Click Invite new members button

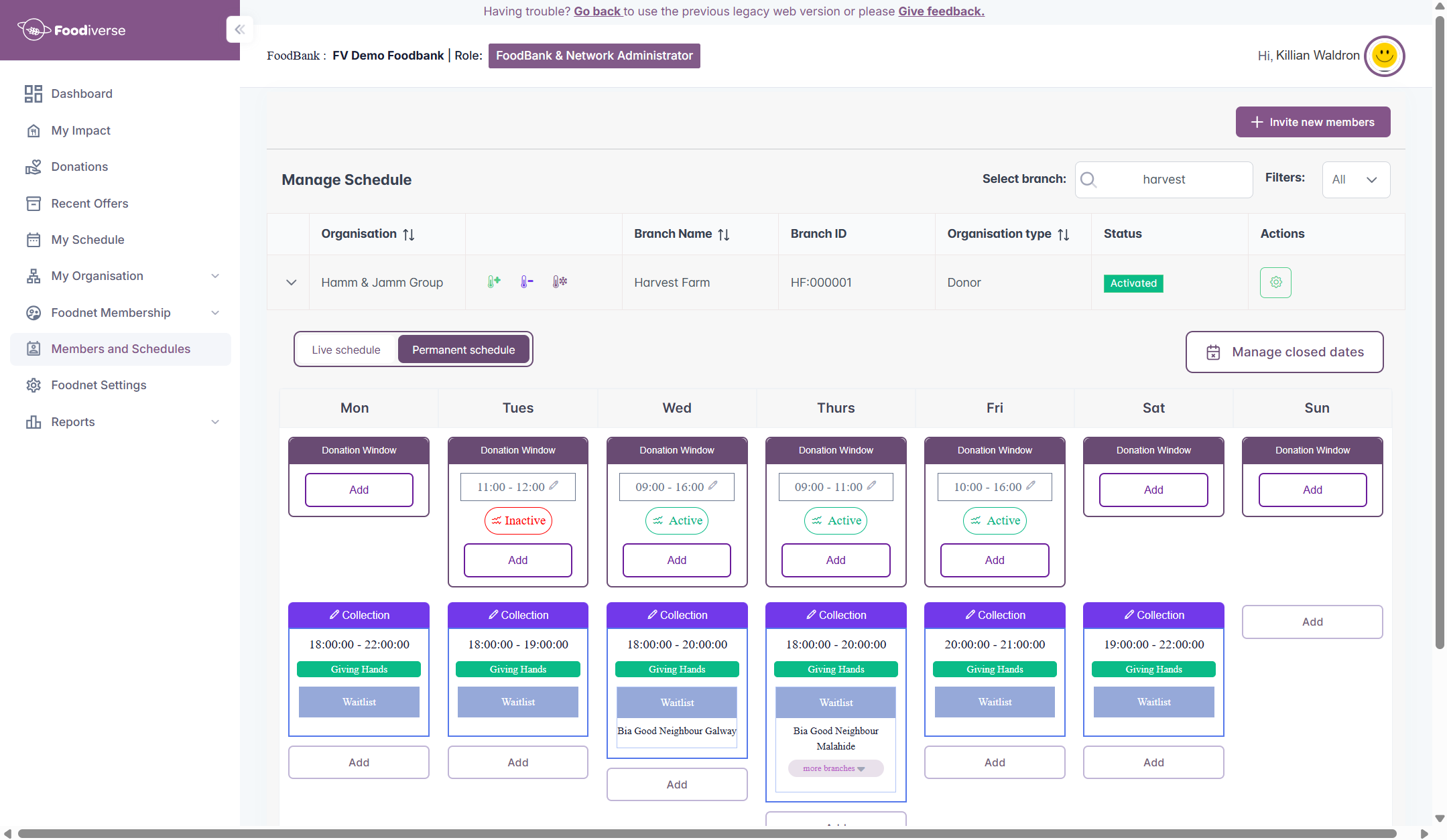tap(1312, 122)
